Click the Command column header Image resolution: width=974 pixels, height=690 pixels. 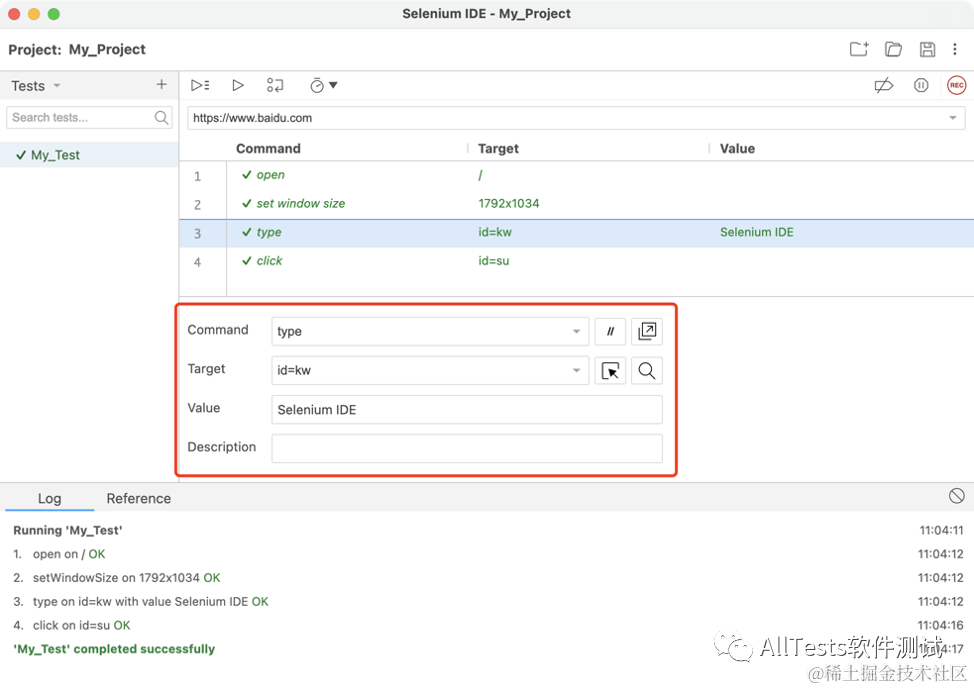click(x=268, y=148)
